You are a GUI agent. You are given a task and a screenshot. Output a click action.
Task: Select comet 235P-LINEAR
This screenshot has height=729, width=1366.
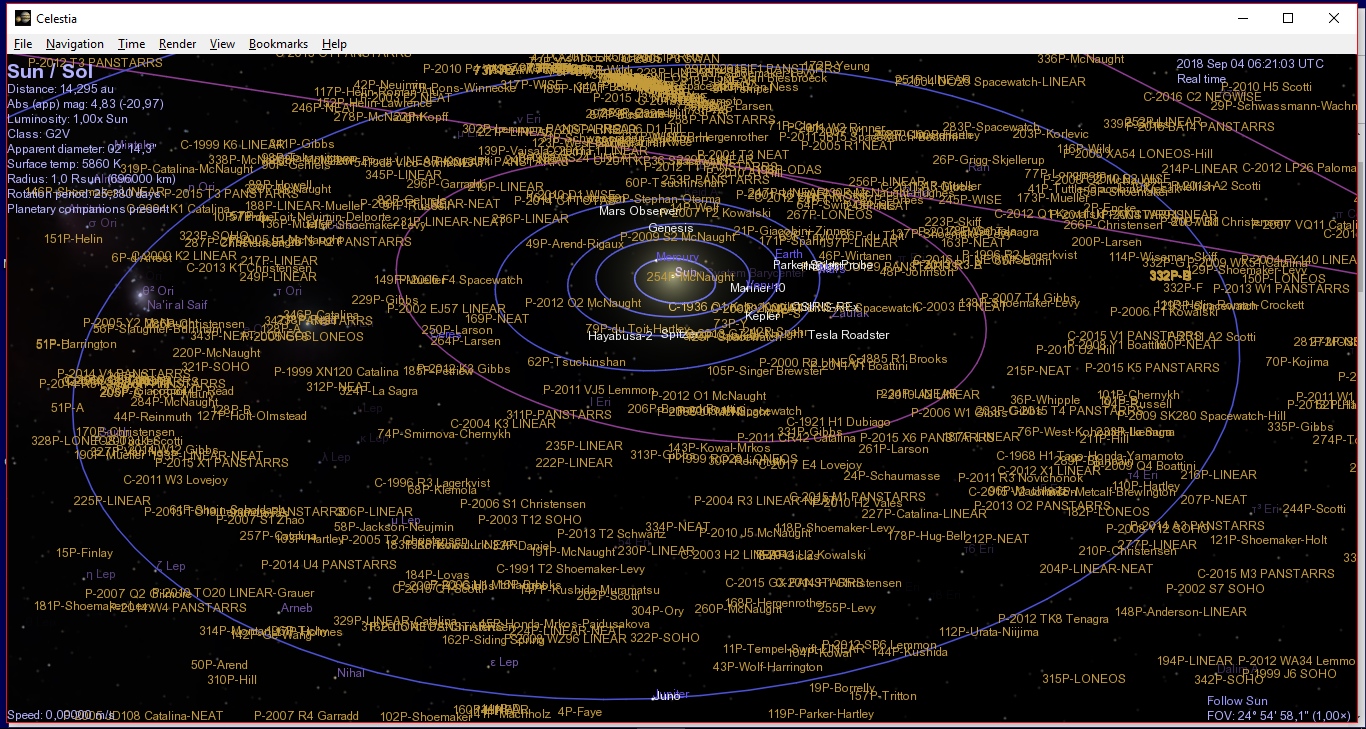click(584, 446)
